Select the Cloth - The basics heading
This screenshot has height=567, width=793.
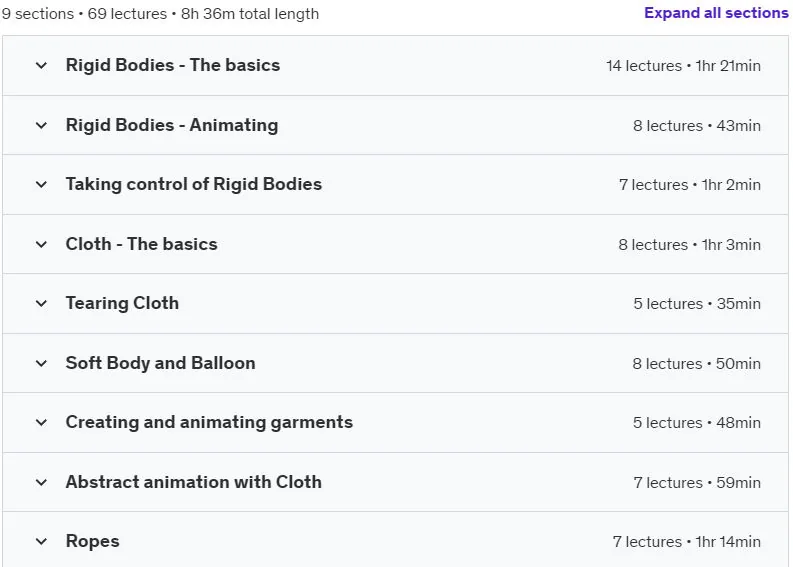[142, 244]
